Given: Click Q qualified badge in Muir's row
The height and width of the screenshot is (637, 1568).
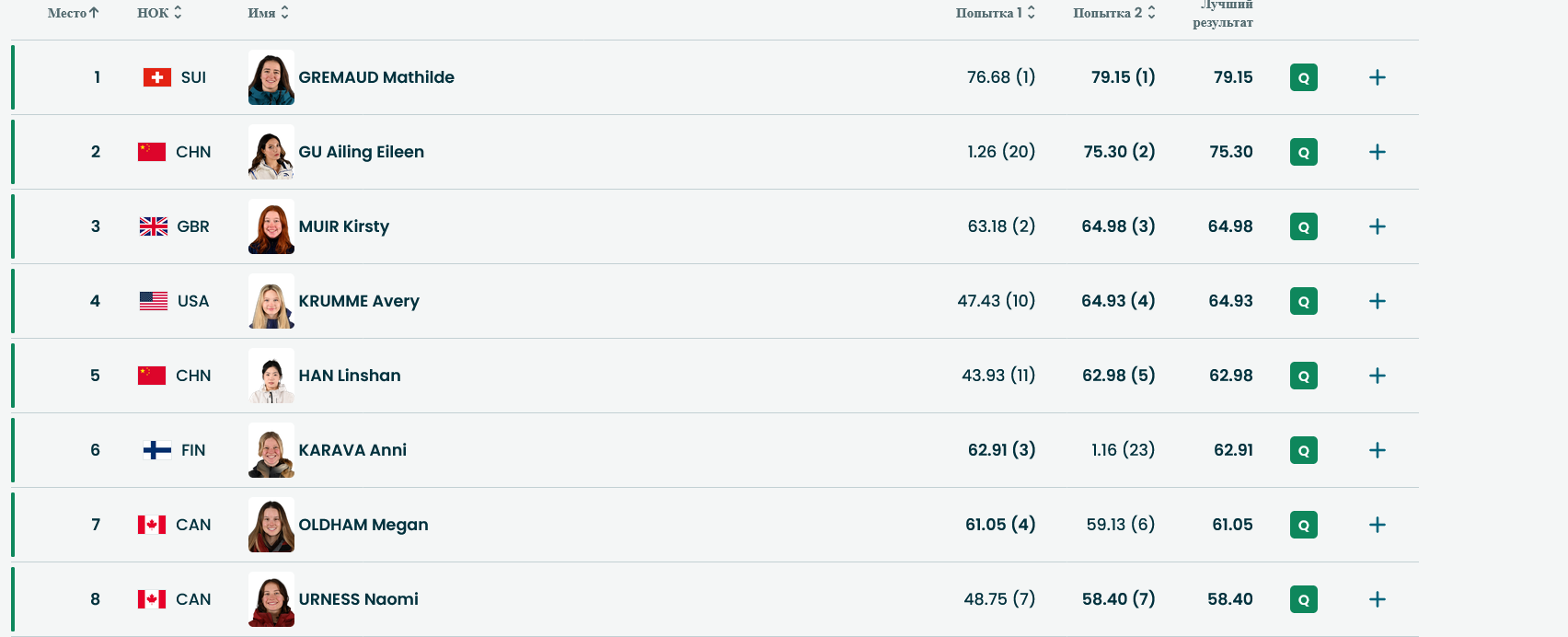Looking at the screenshot, I should coord(1303,226).
